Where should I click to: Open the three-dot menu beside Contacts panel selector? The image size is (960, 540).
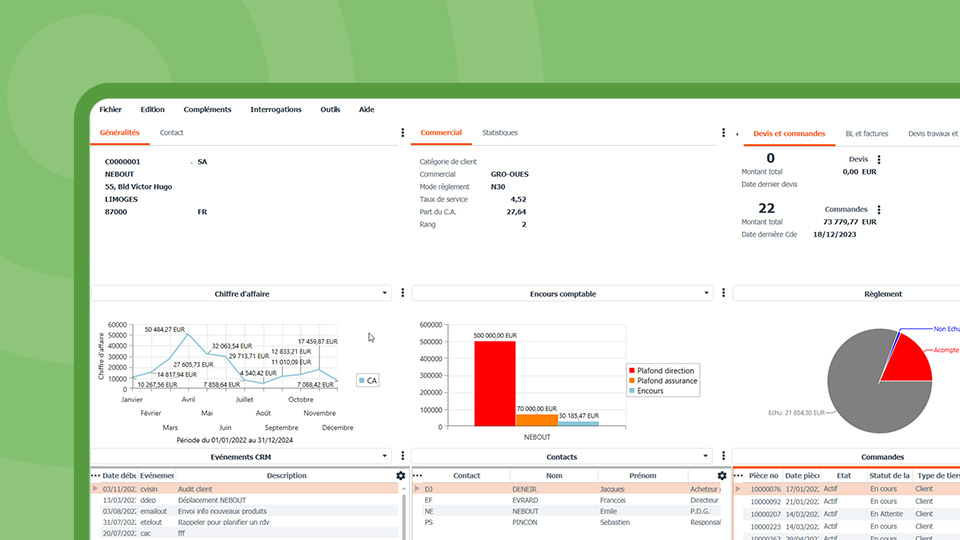click(723, 456)
